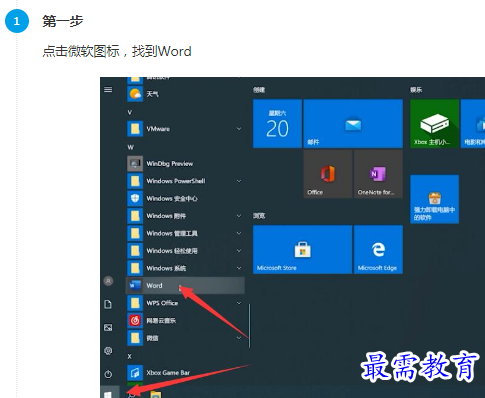Image resolution: width=485 pixels, height=398 pixels.
Task: Open Xbox Game Bar app icon
Action: pos(135,373)
